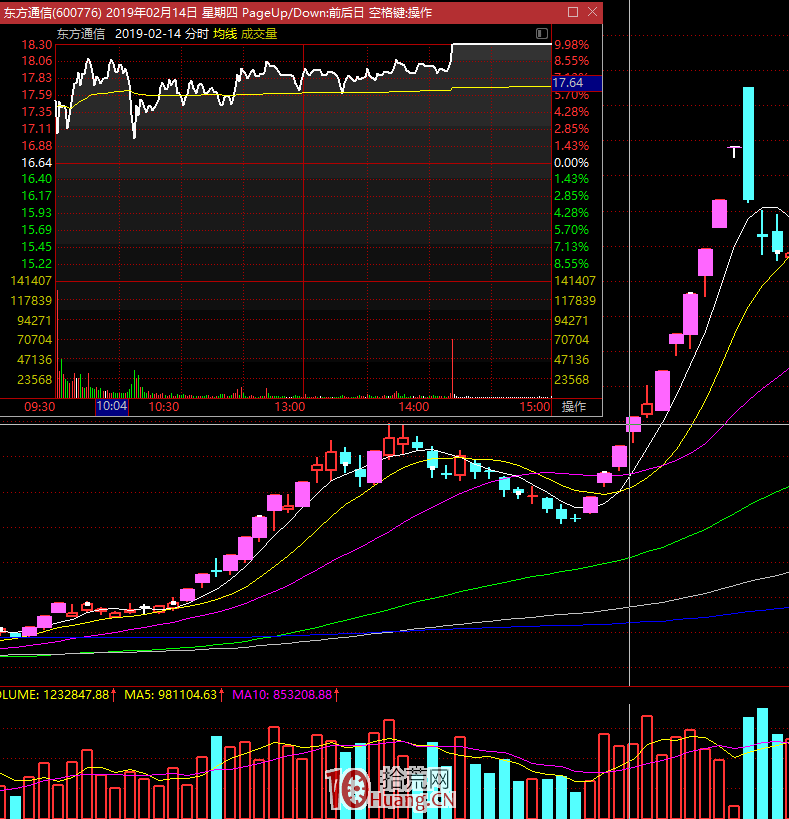Close the 东方通信 intraday popup window
Image resolution: width=789 pixels, height=819 pixels.
point(592,12)
